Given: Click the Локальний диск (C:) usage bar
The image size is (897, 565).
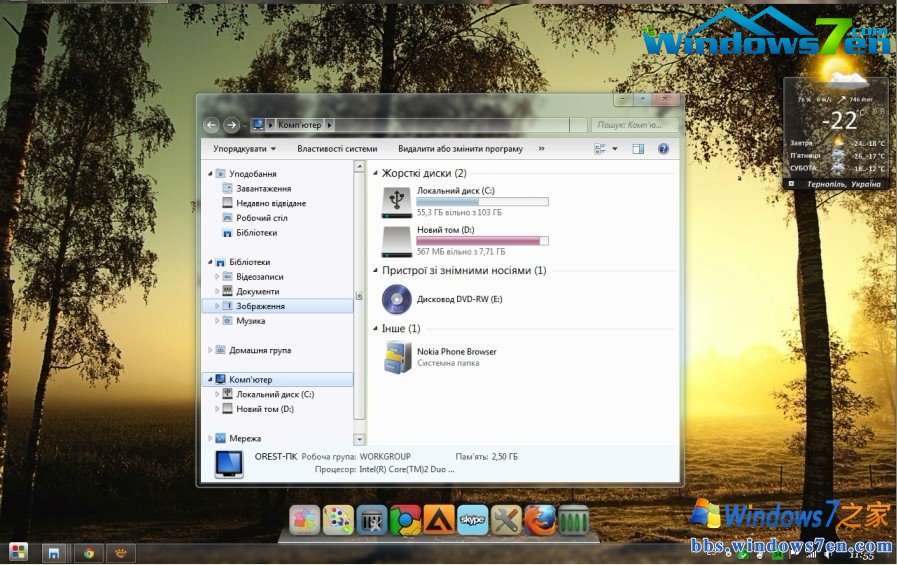Looking at the screenshot, I should point(482,202).
